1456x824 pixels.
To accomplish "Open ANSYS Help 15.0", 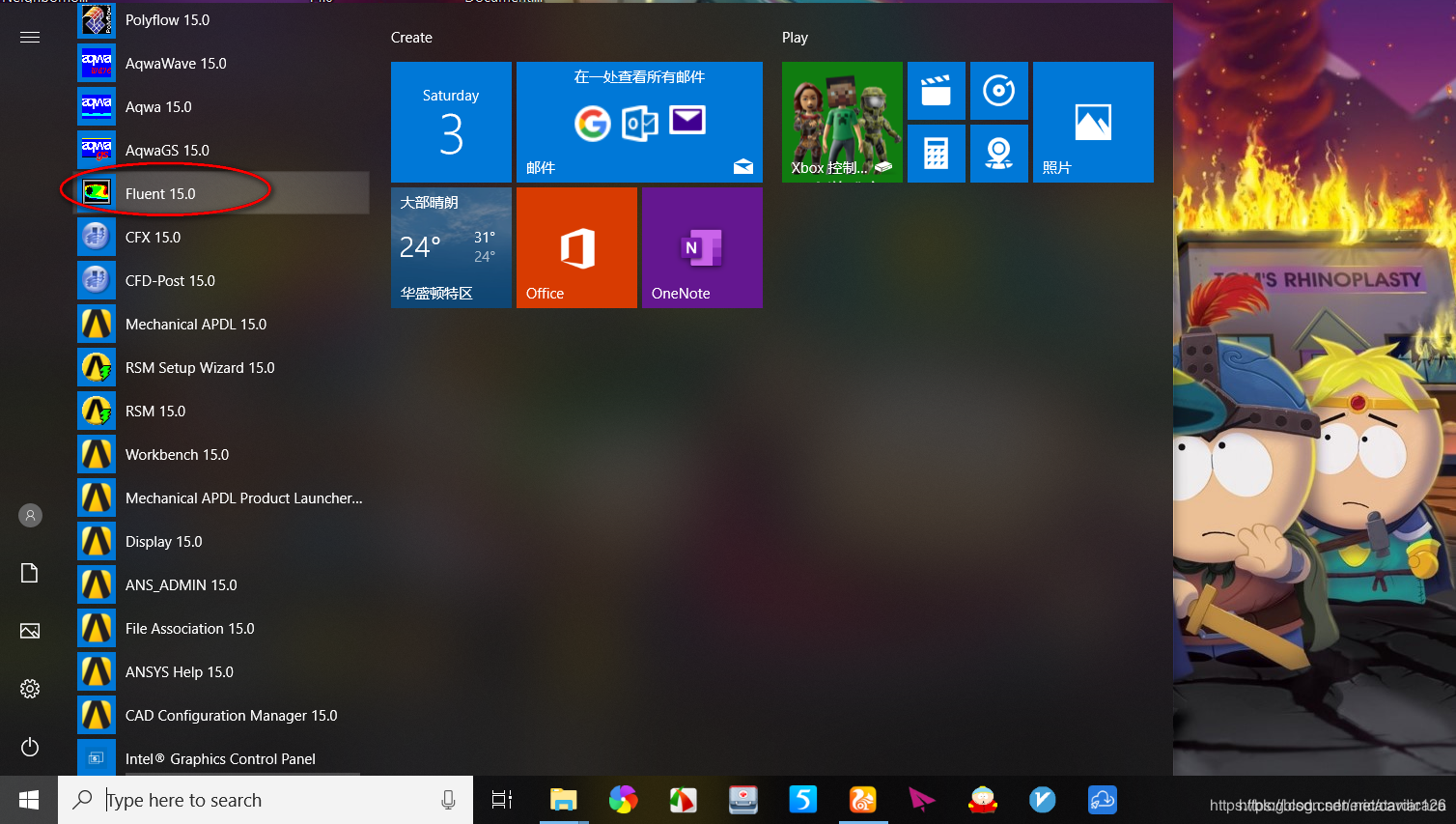I will point(222,671).
